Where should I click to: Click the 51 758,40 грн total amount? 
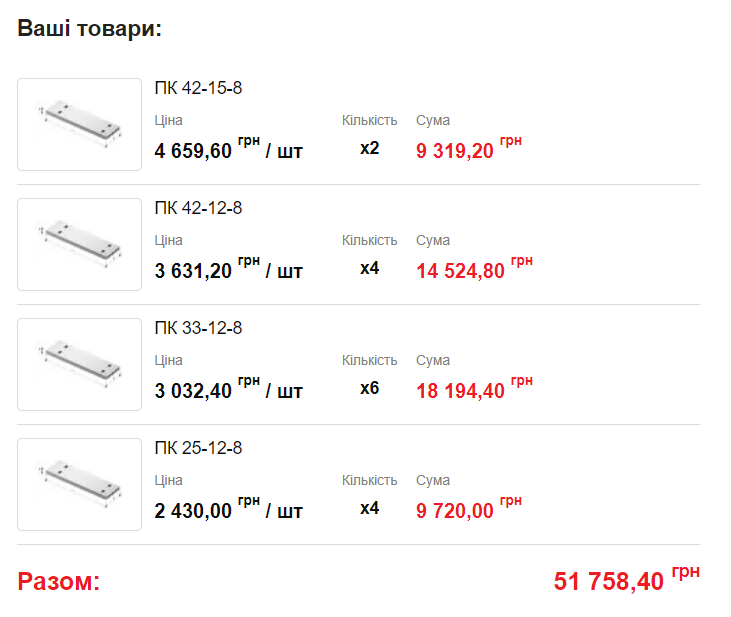(610, 581)
